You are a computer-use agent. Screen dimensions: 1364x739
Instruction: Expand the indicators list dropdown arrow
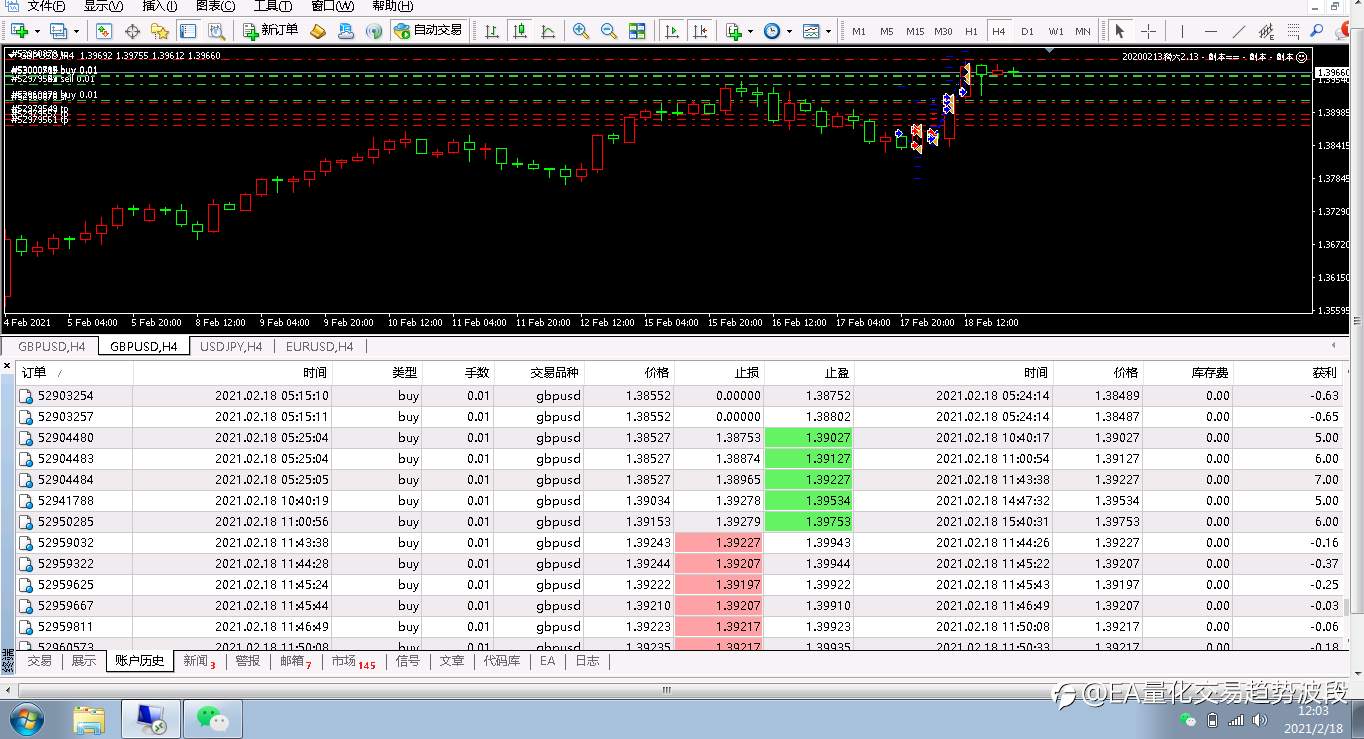pyautogui.click(x=750, y=31)
